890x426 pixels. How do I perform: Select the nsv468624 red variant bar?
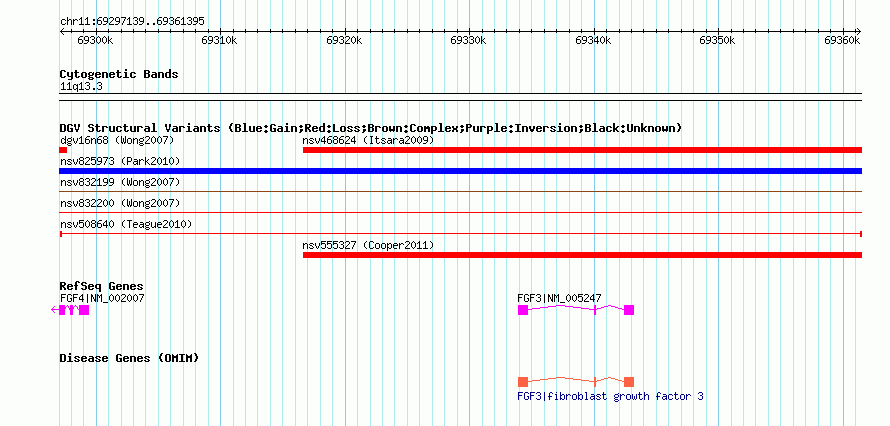click(x=582, y=150)
